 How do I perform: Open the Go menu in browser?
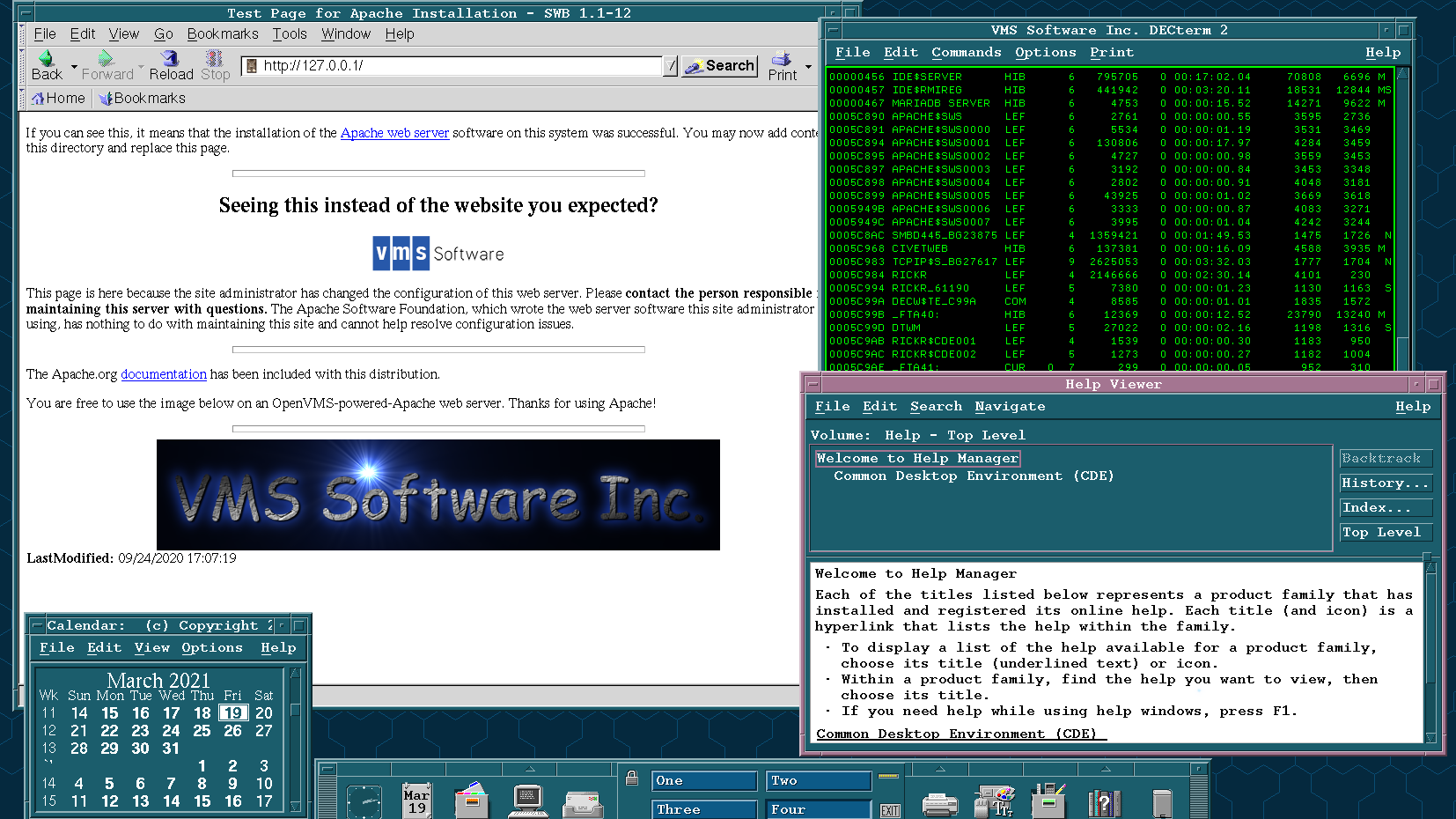point(164,34)
